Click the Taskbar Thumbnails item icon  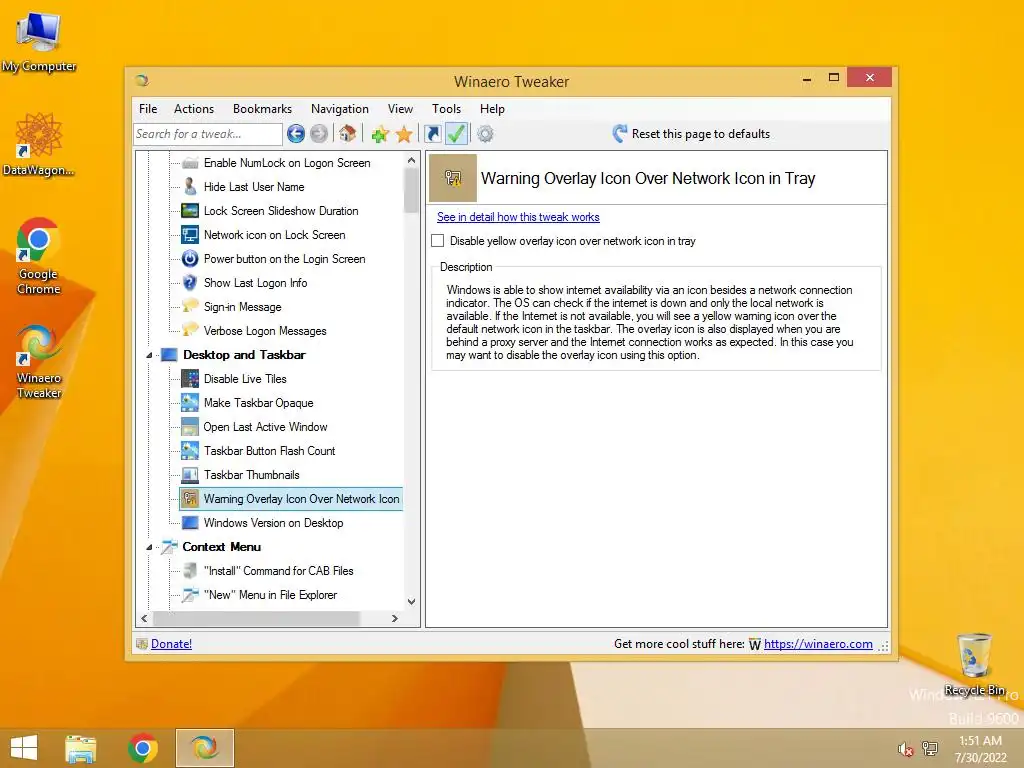(x=190, y=475)
